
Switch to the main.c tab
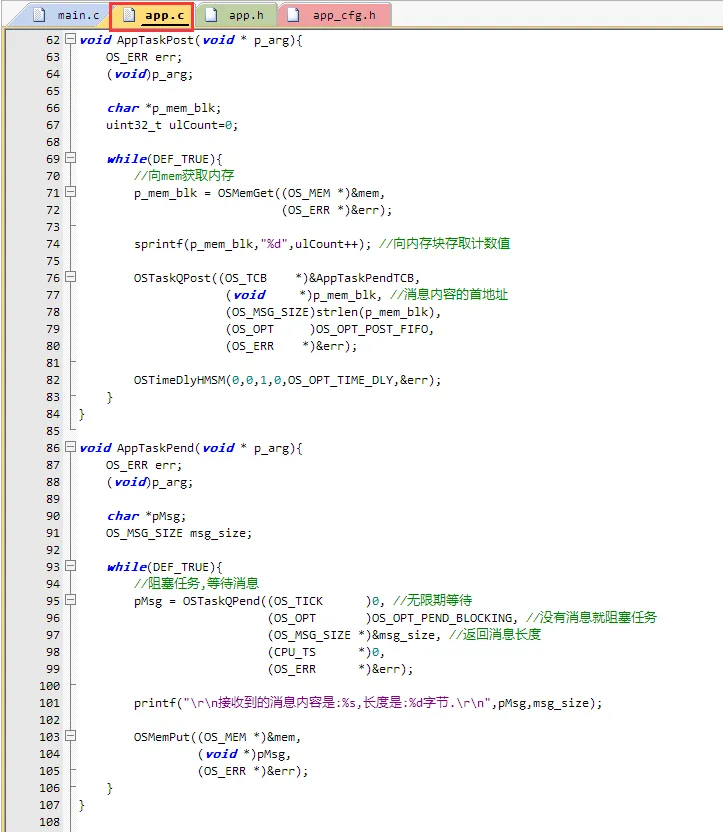77,15
